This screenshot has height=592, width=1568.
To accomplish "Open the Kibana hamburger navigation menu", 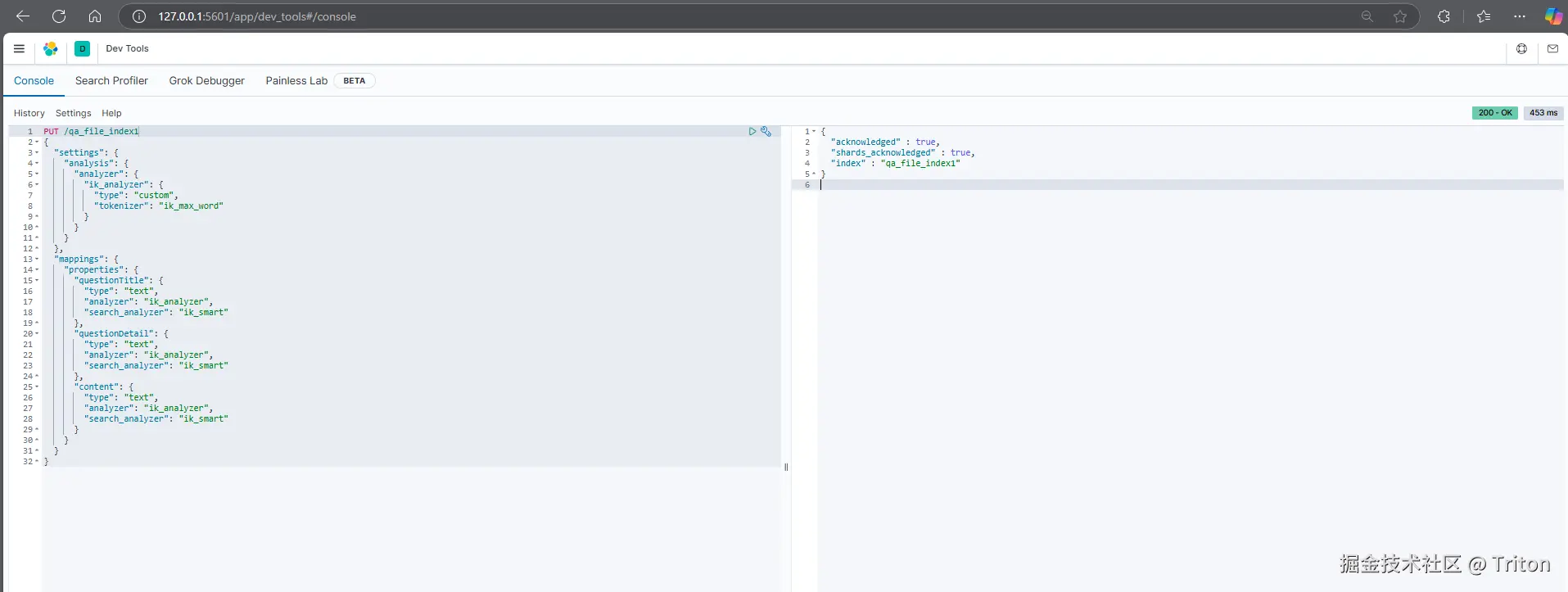I will coord(20,48).
